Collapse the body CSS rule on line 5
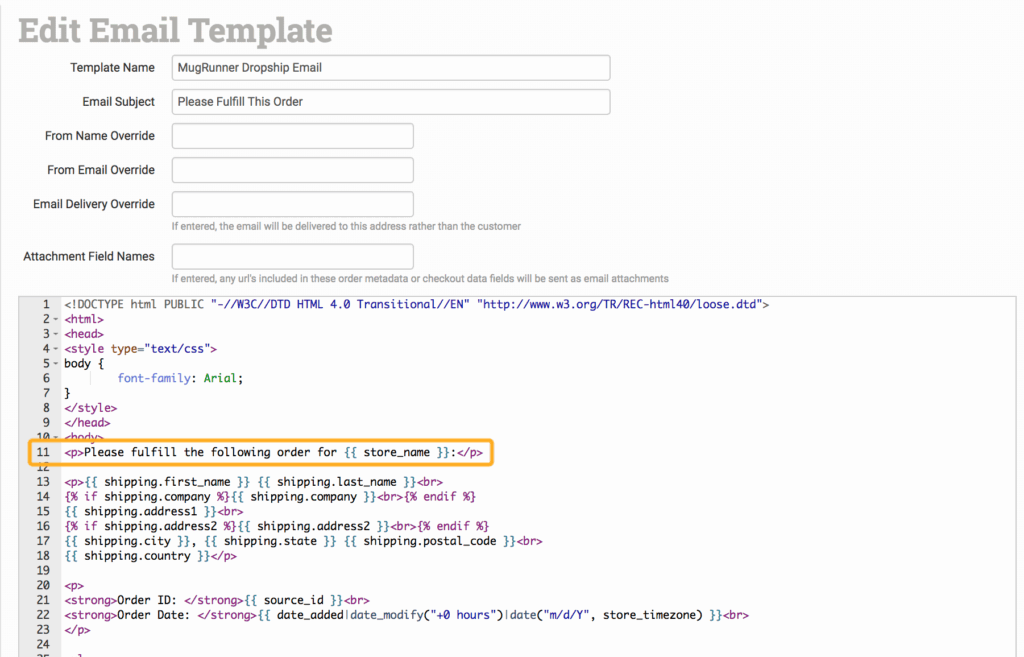Image resolution: width=1024 pixels, height=657 pixels. (53, 364)
